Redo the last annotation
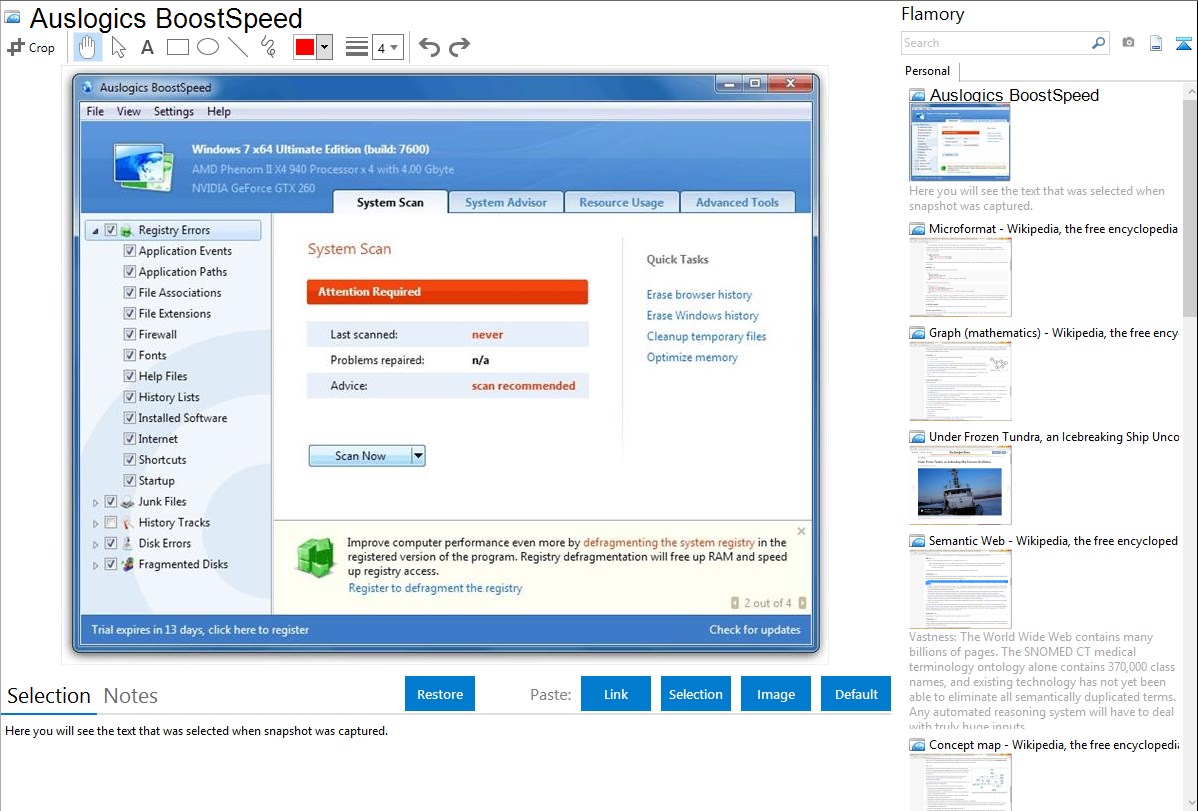This screenshot has width=1198, height=811. pyautogui.click(x=459, y=47)
